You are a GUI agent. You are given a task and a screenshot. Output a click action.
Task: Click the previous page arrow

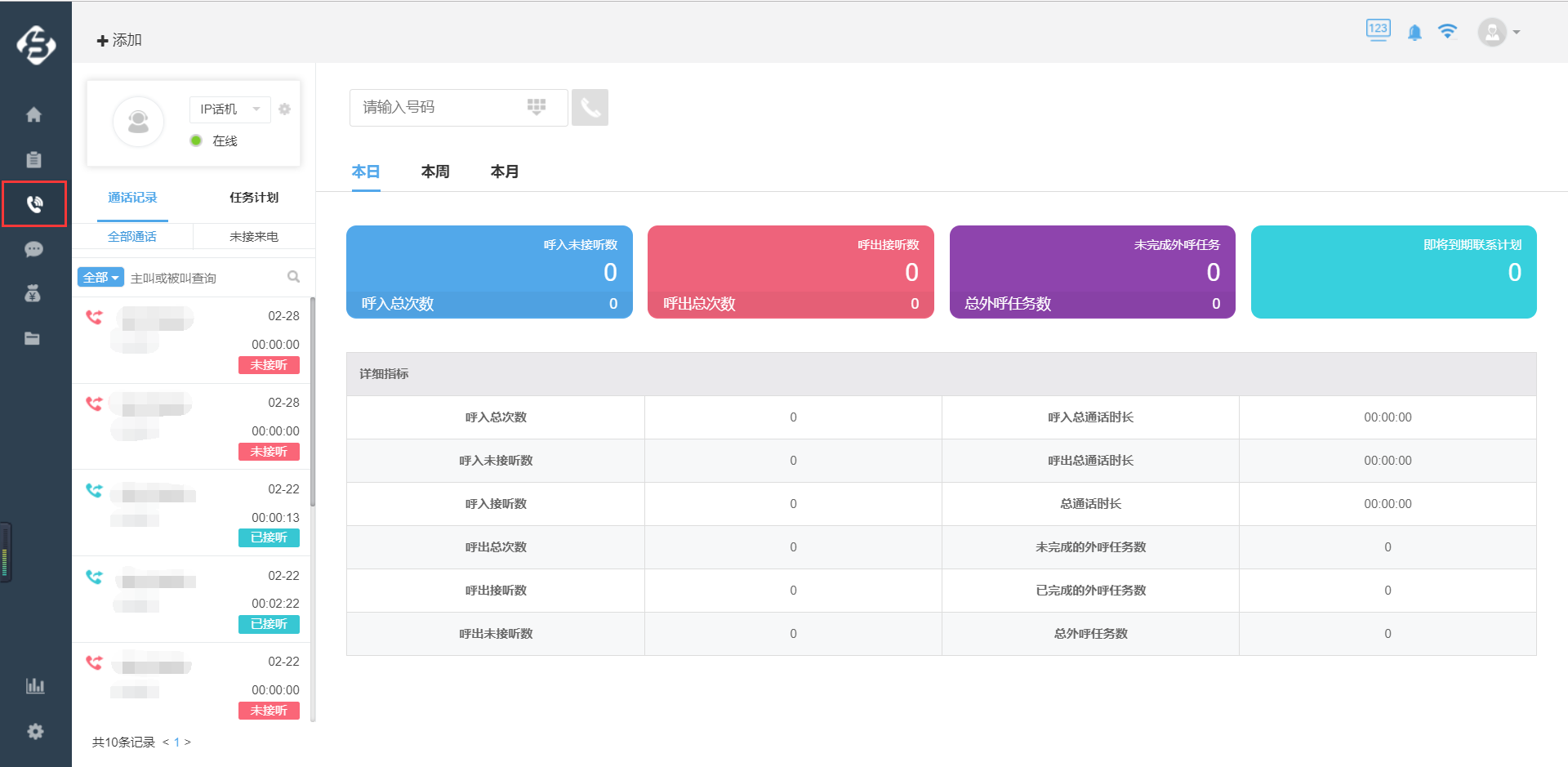pyautogui.click(x=166, y=742)
